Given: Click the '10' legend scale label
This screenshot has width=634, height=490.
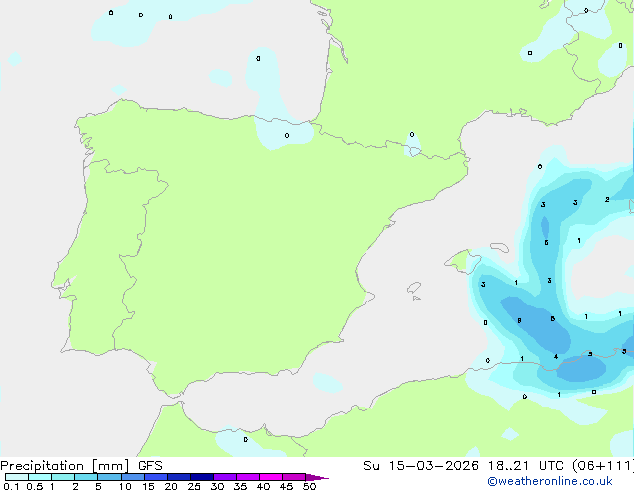Looking at the screenshot, I should coord(125,486).
